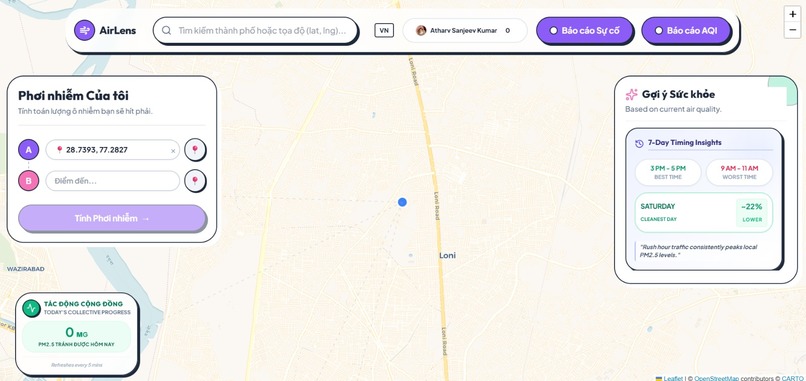
Task: Click the Loni label on the map
Action: (x=447, y=255)
